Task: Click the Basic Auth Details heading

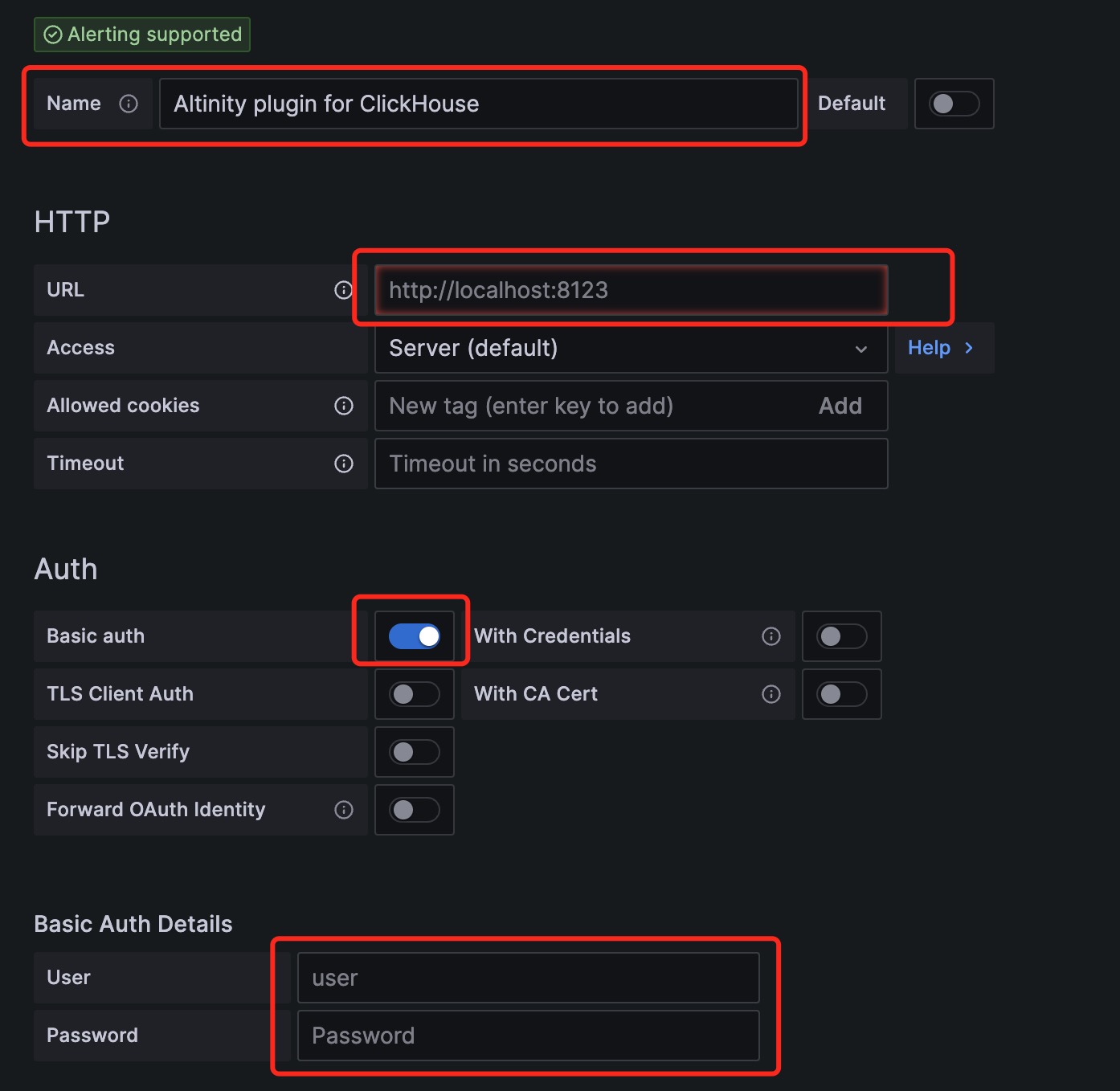Action: click(x=133, y=924)
